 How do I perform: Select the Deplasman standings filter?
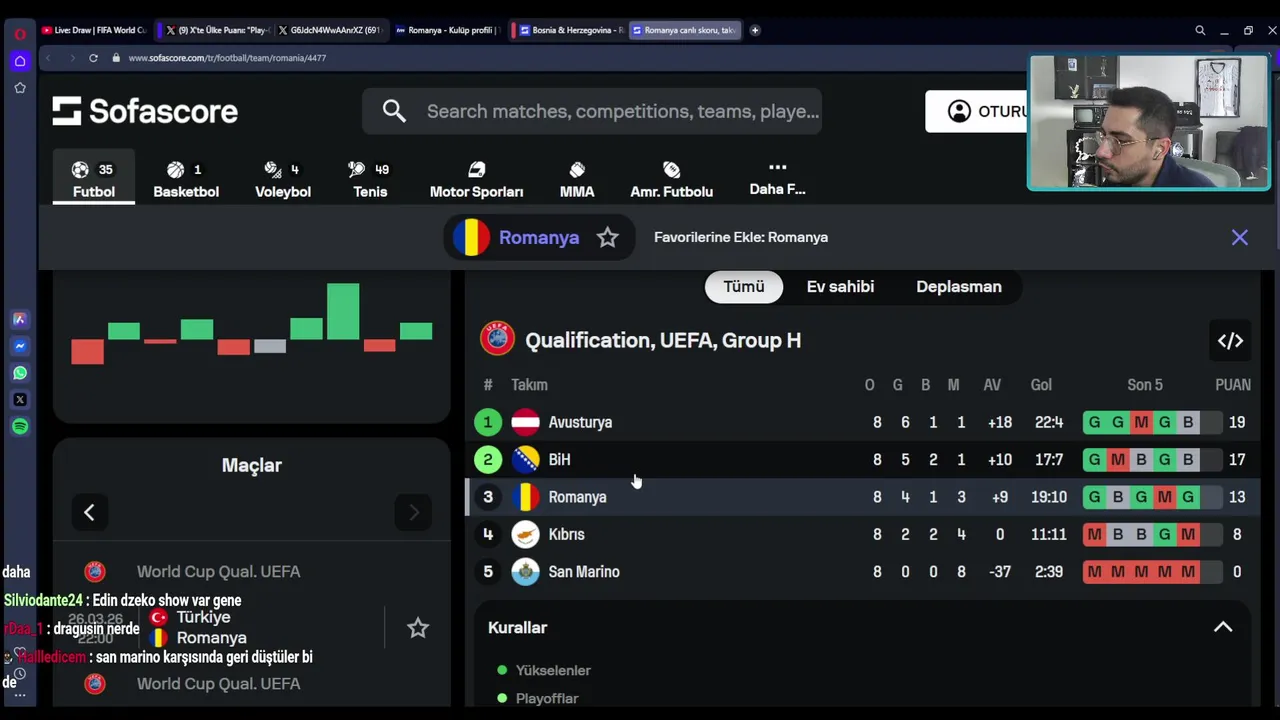959,287
